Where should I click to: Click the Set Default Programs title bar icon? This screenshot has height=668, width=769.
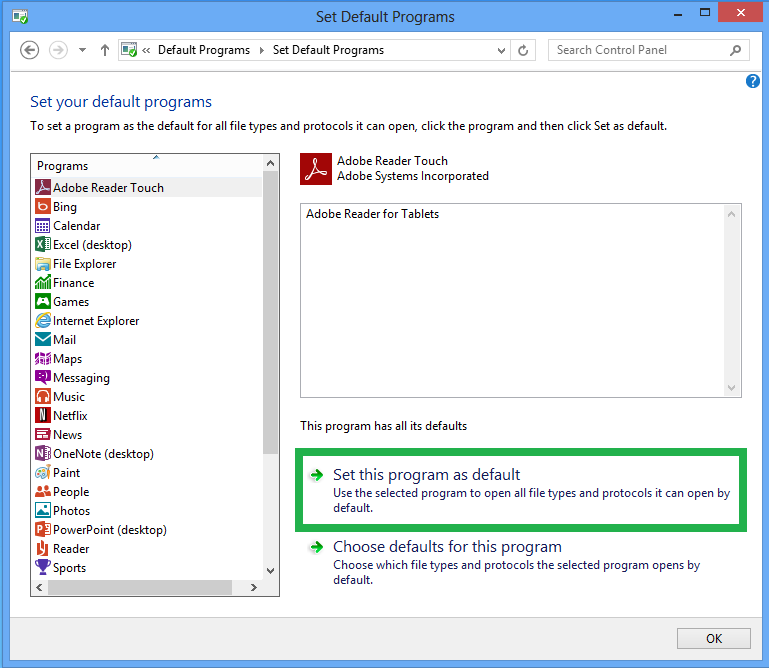[x=20, y=17]
